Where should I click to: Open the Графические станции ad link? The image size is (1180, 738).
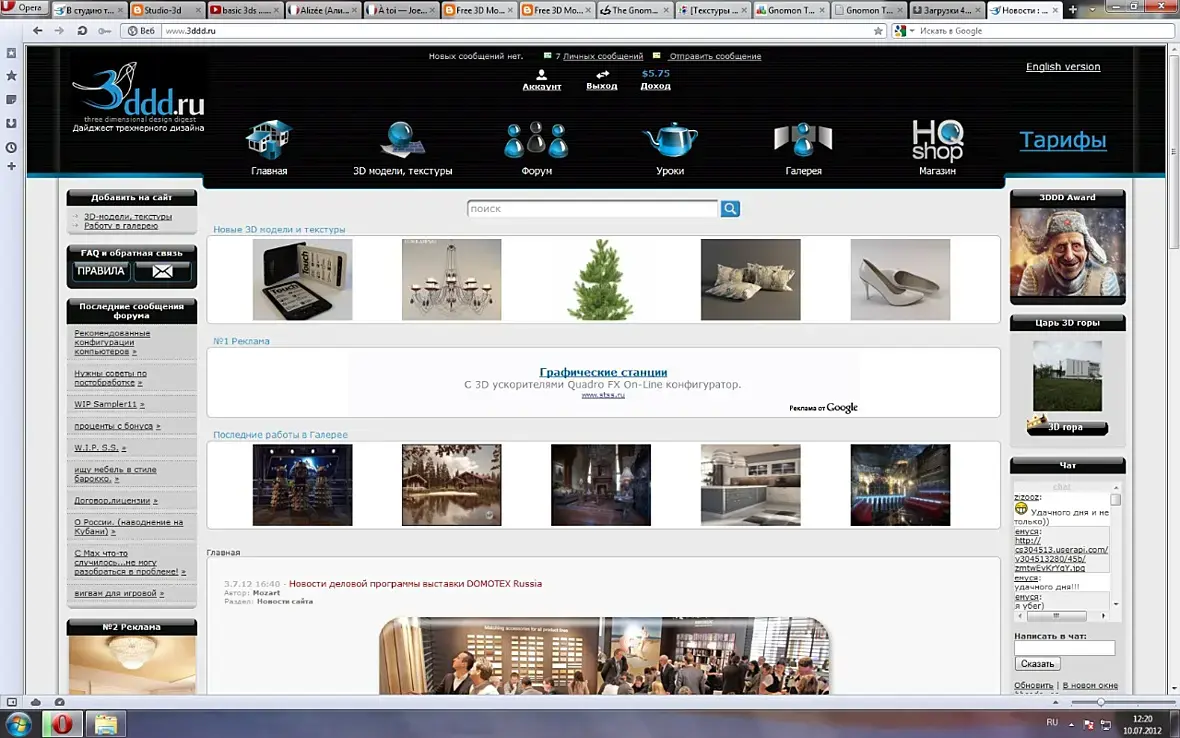(603, 372)
